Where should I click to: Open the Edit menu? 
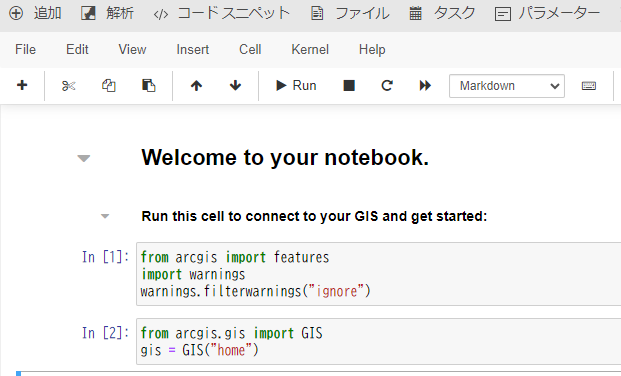click(x=77, y=50)
